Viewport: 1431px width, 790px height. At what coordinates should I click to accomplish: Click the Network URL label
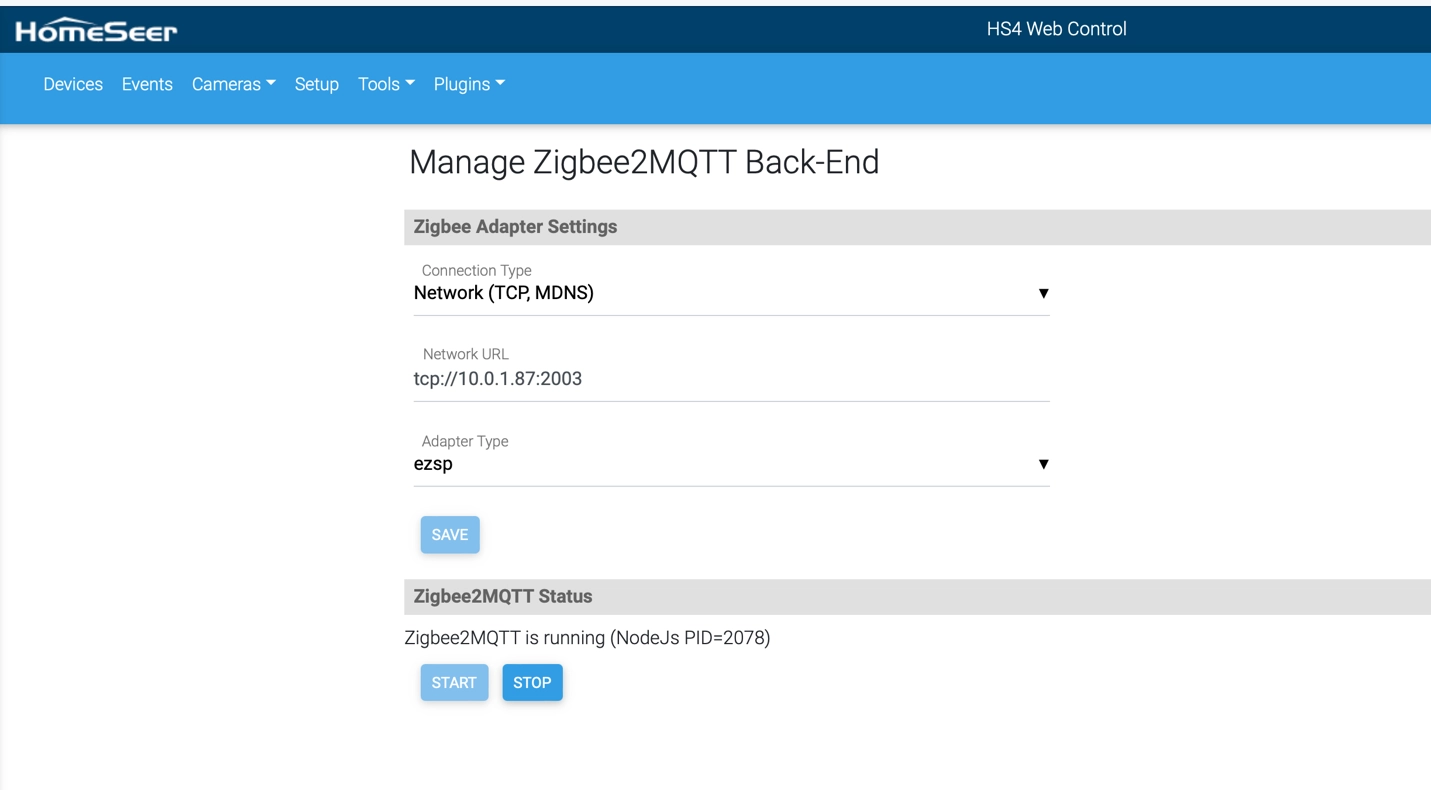point(465,354)
